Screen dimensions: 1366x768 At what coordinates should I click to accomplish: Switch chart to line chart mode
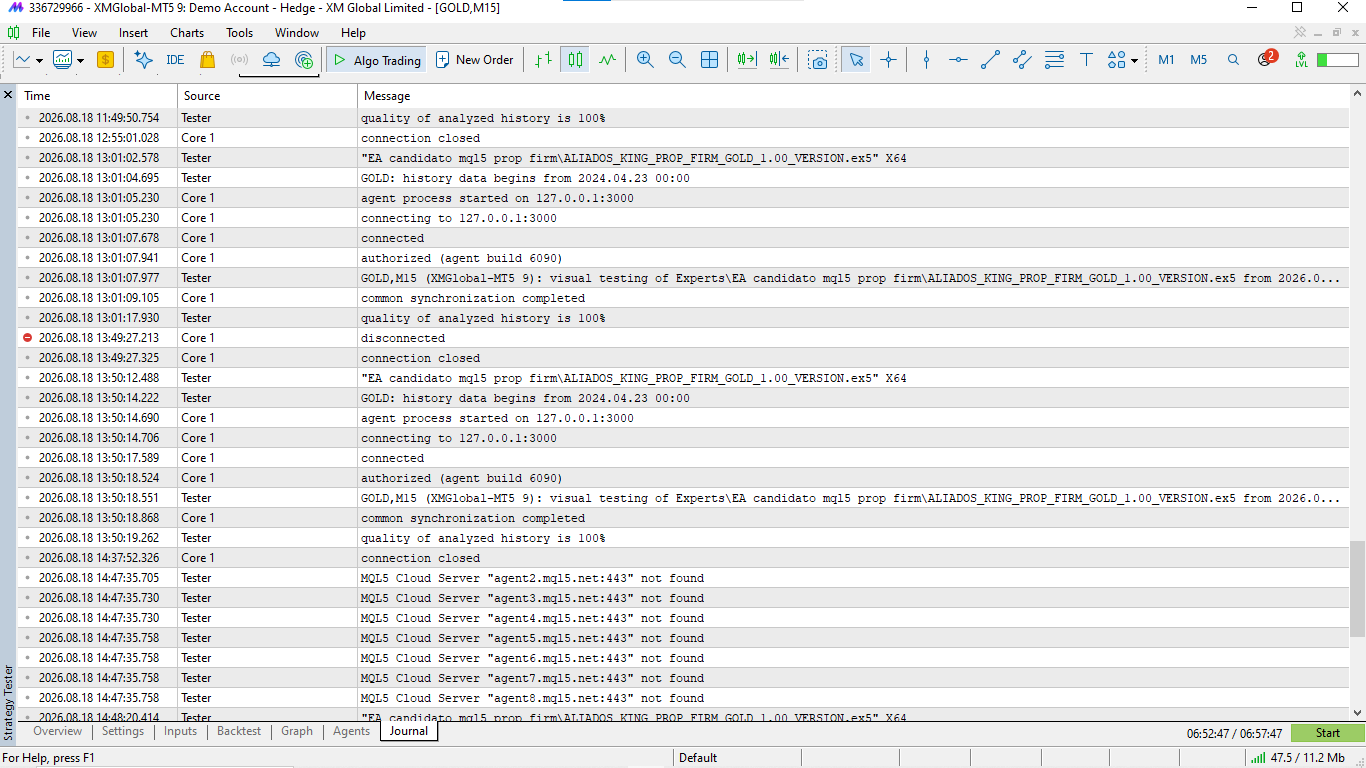pyautogui.click(x=607, y=60)
